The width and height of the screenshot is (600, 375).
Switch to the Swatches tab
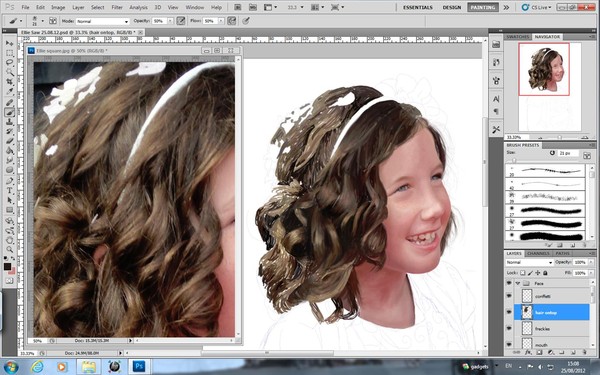[518, 37]
